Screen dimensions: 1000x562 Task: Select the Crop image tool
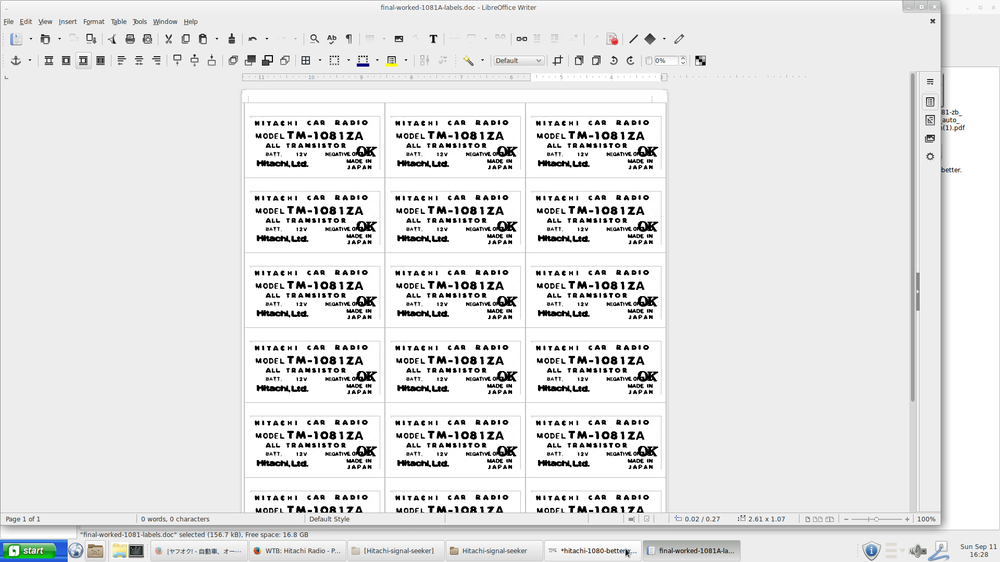click(558, 61)
